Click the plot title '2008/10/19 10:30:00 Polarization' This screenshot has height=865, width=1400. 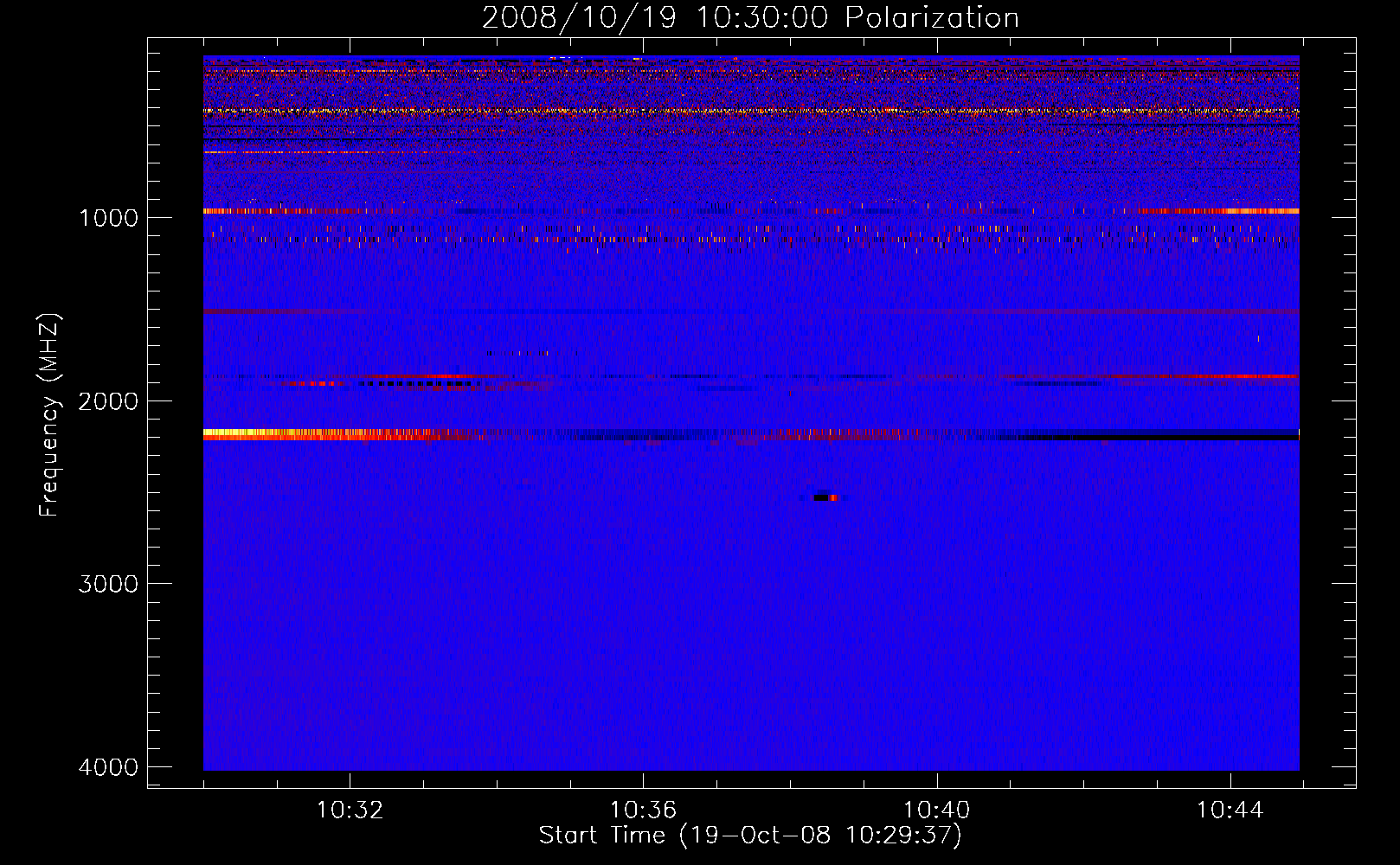coord(750,18)
